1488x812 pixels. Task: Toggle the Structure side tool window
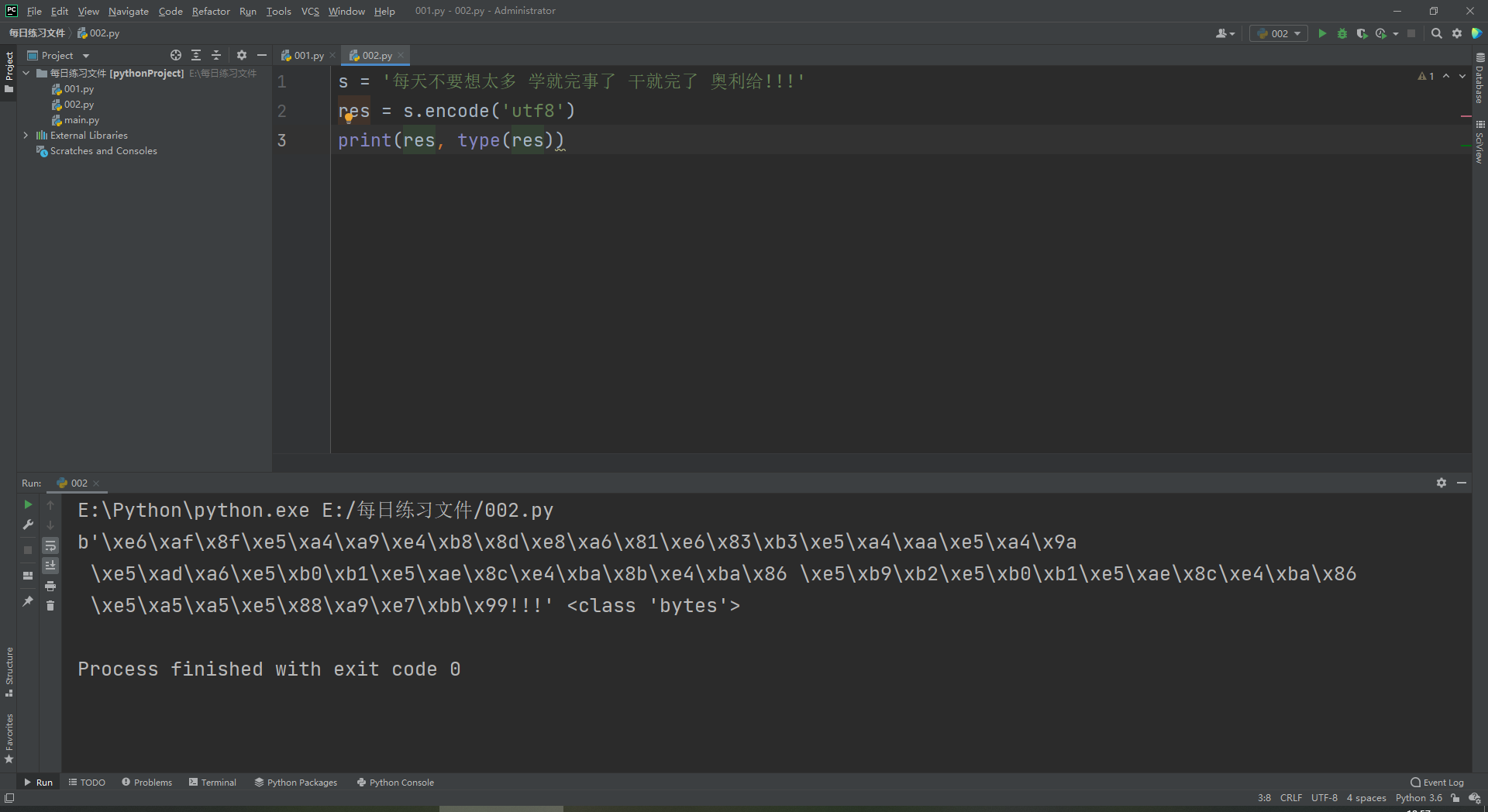click(9, 671)
